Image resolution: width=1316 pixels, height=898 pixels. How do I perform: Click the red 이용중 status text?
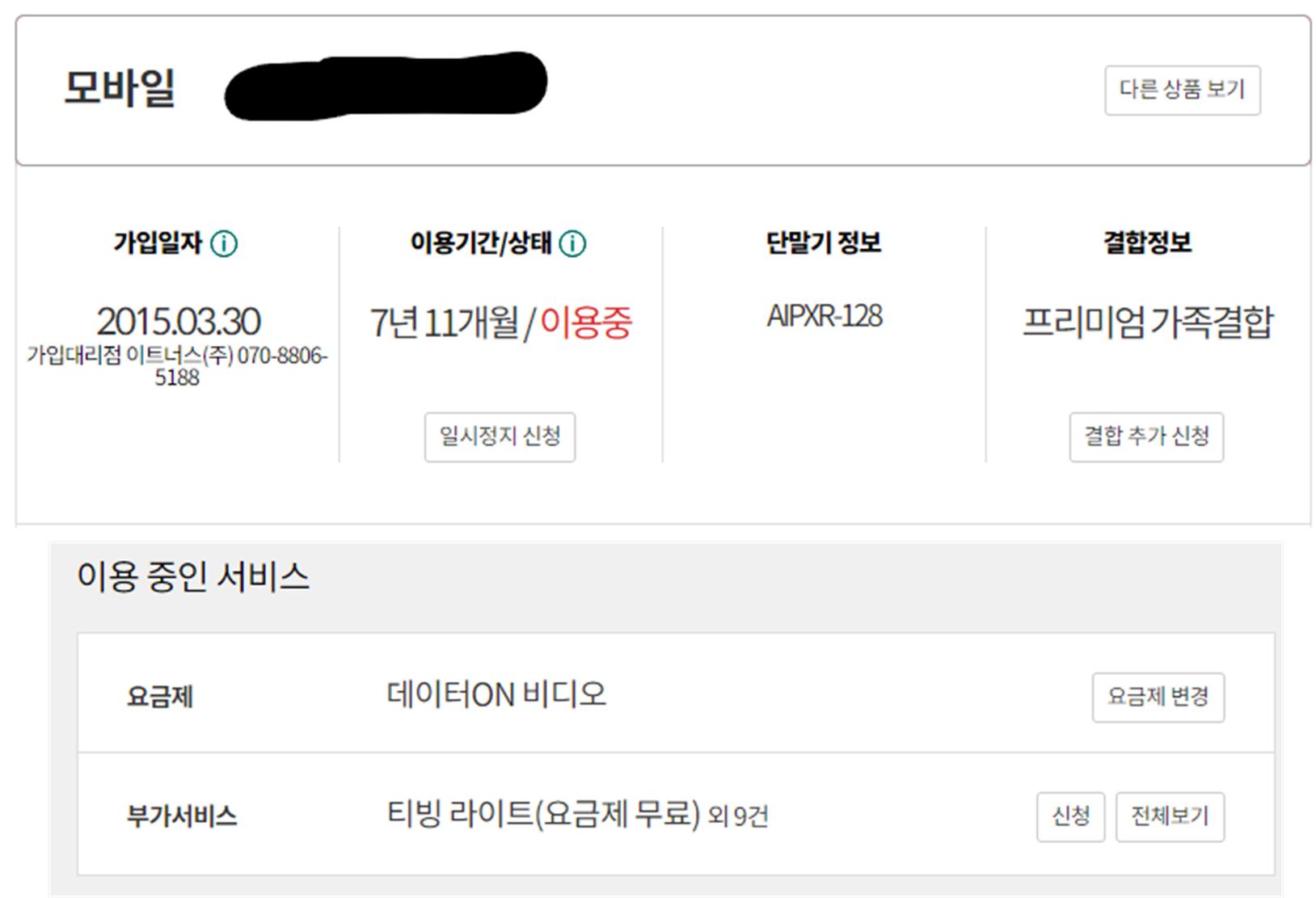(585, 323)
